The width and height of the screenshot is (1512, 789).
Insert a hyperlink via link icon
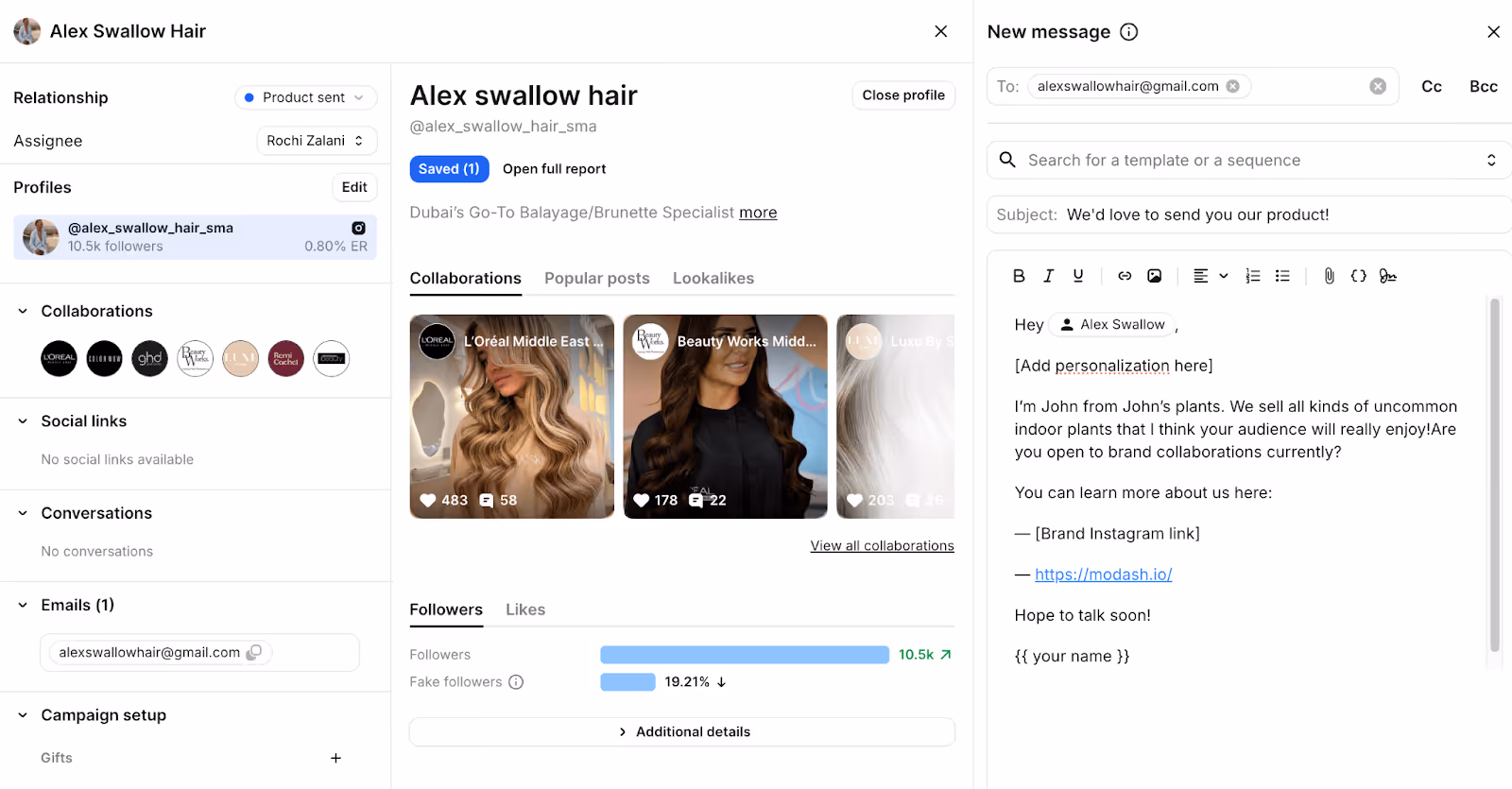coord(1125,276)
